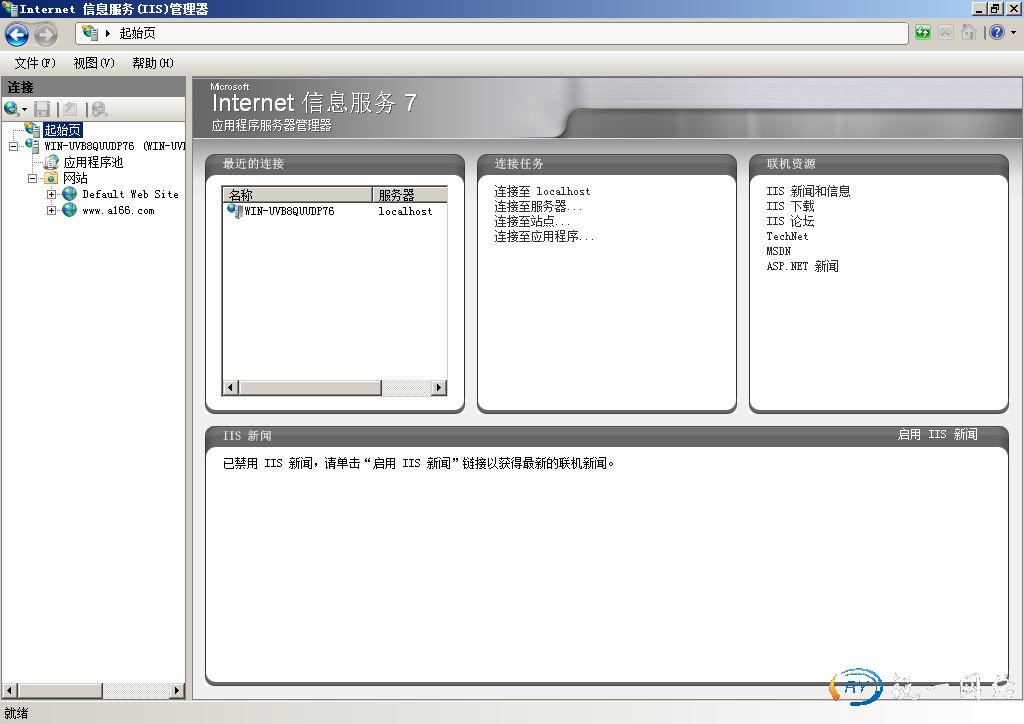Collapse the 网站 tree node
Screen dimensions: 1024x724
pos(33,178)
